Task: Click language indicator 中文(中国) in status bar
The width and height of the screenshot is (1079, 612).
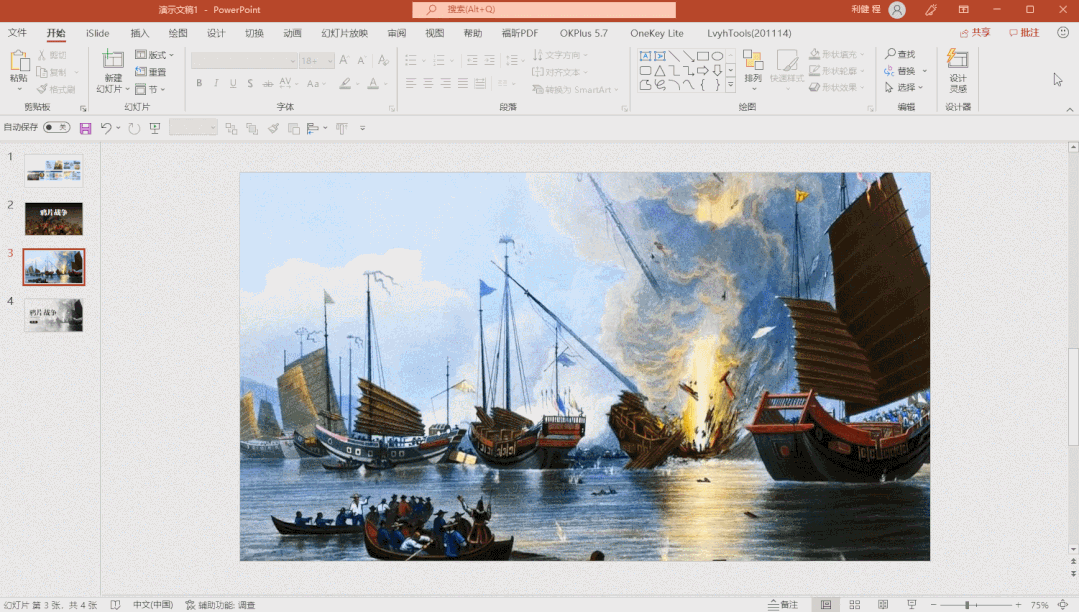Action: 153,604
